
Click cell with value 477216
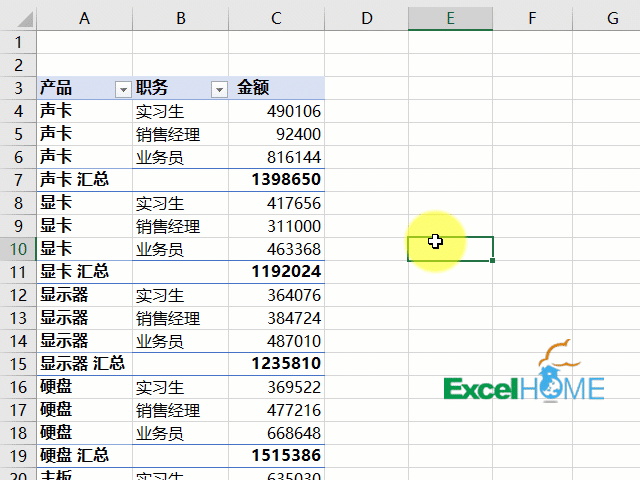[276, 410]
